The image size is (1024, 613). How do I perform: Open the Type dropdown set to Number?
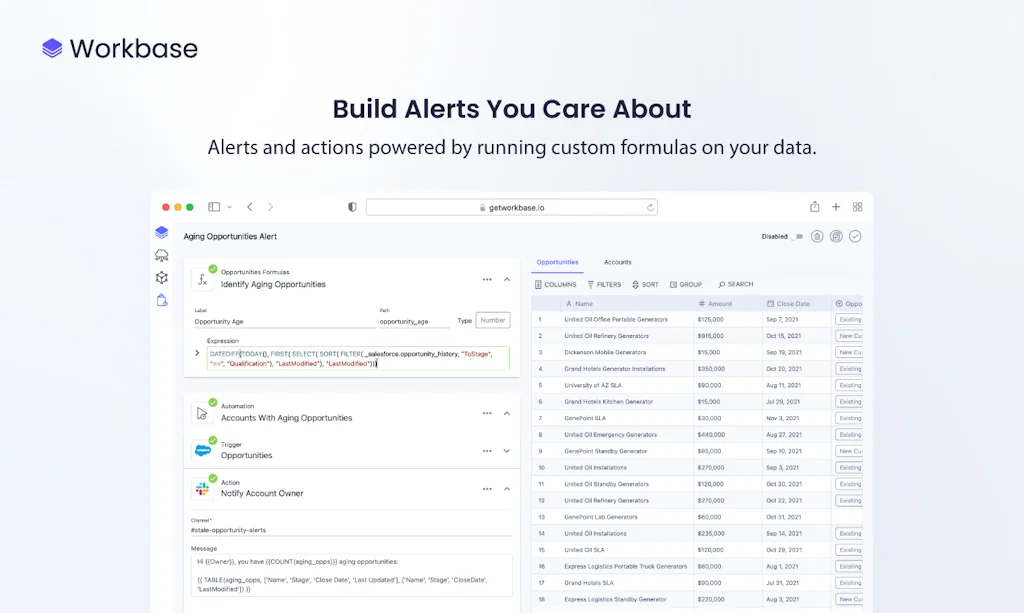point(494,320)
